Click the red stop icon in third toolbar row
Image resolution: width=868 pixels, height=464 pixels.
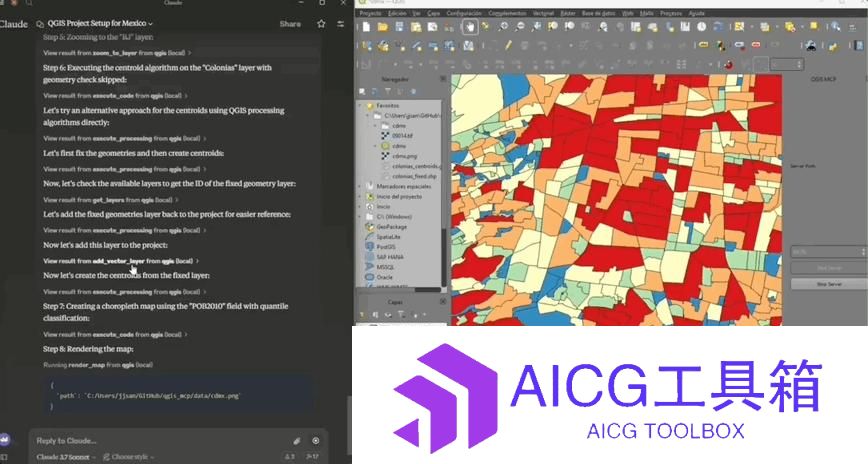click(728, 64)
